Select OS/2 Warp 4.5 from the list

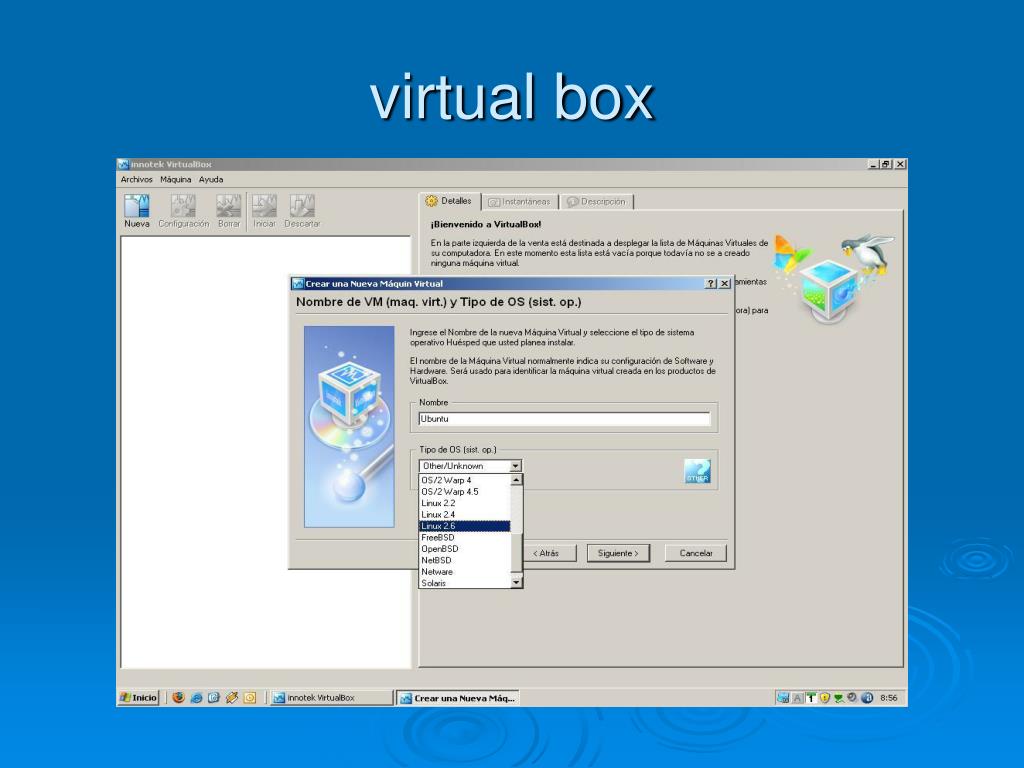coord(464,492)
